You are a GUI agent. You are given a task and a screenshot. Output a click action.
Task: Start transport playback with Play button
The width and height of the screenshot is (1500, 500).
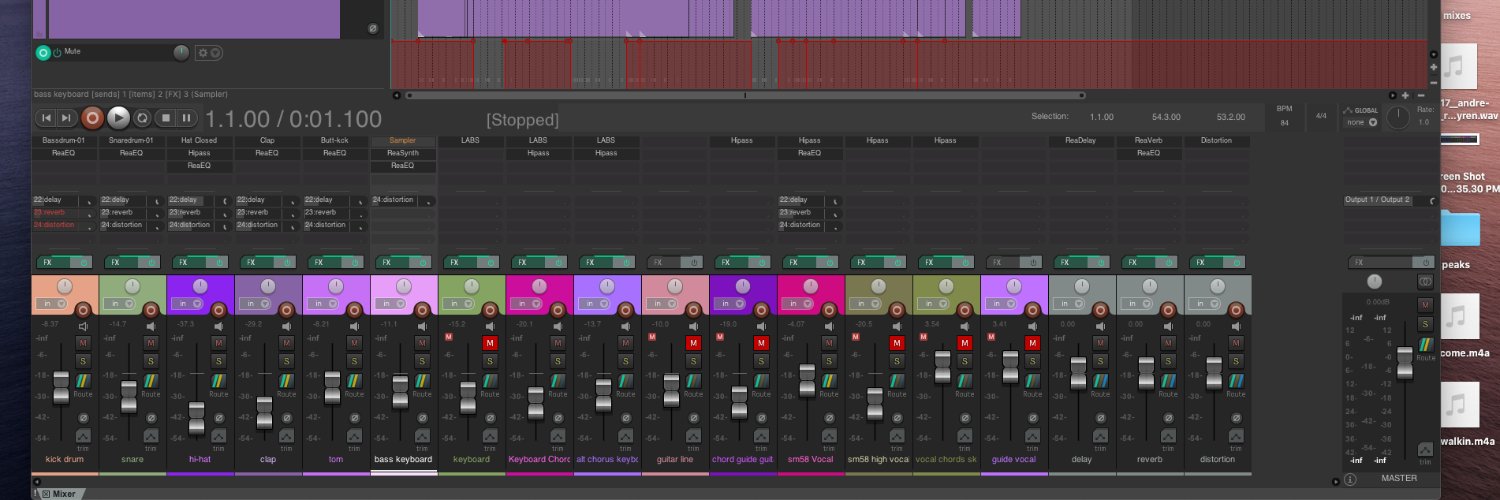(x=118, y=117)
